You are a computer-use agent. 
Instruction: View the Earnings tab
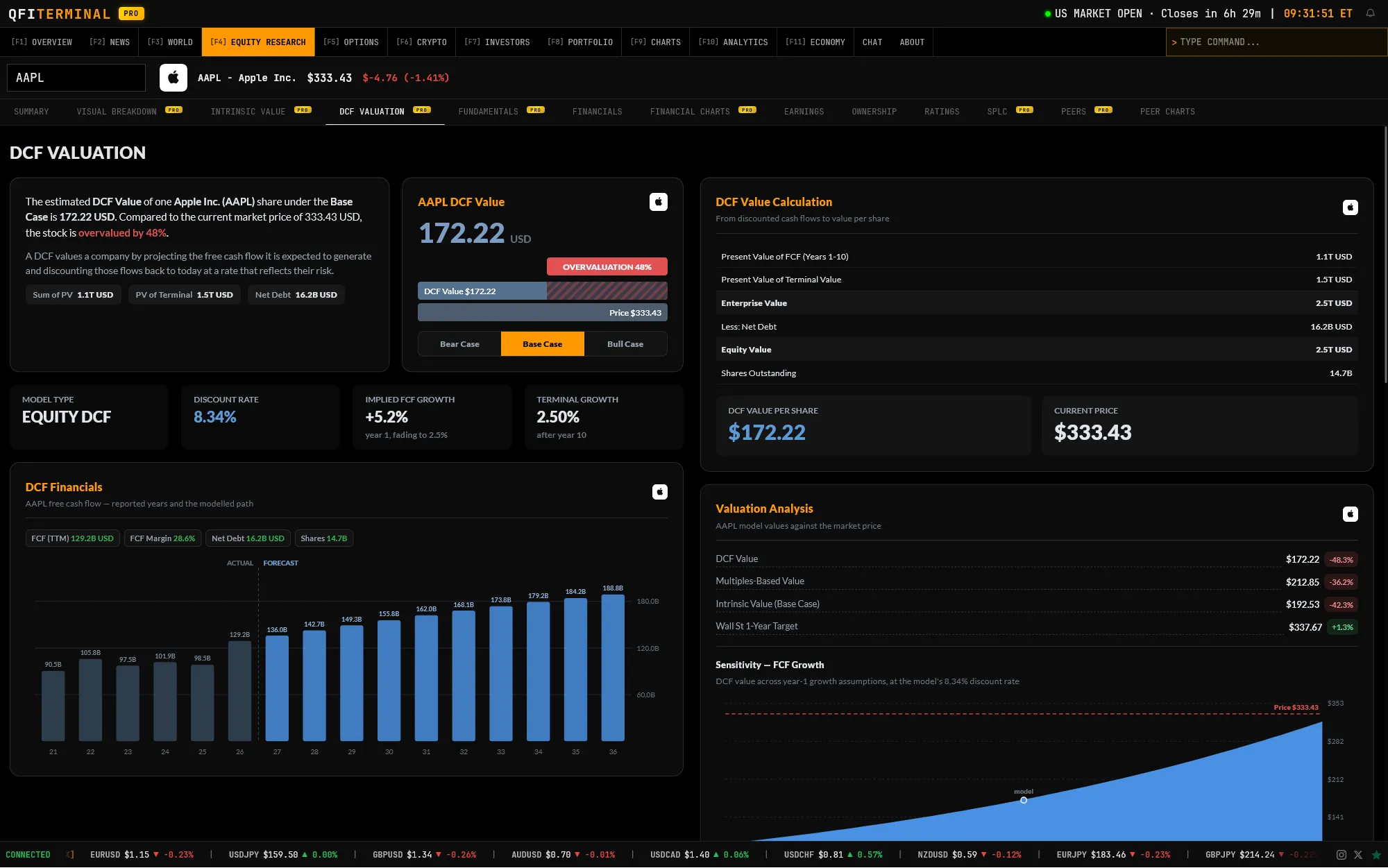pyautogui.click(x=804, y=112)
